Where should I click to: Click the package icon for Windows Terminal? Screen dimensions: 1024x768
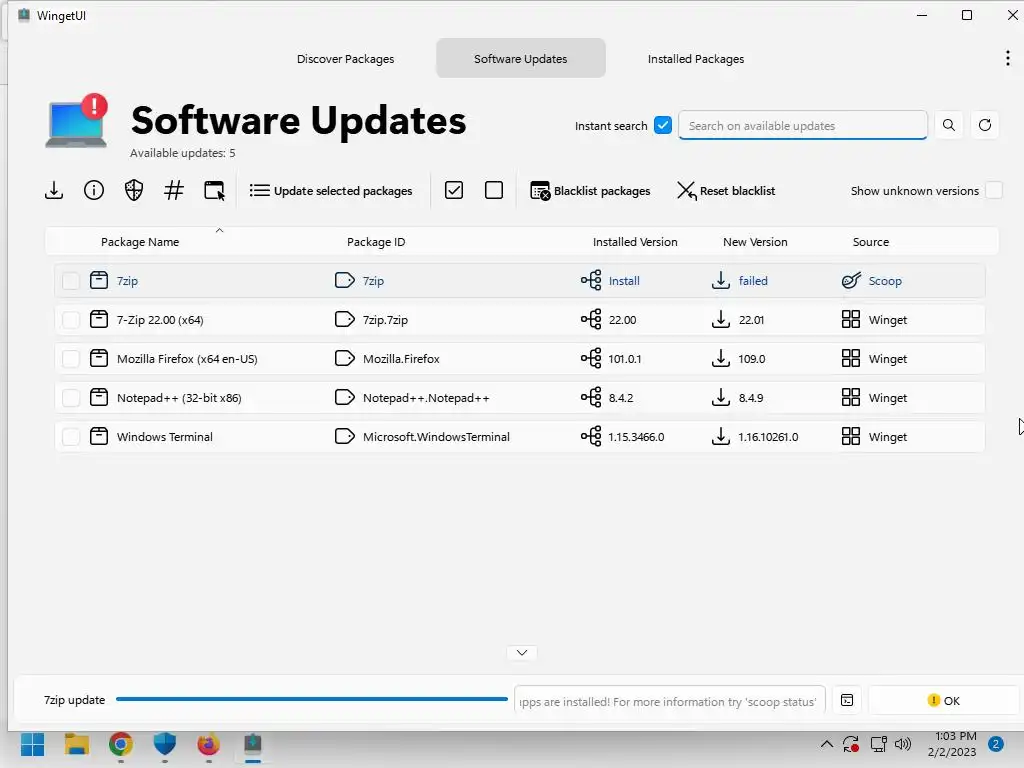click(99, 437)
